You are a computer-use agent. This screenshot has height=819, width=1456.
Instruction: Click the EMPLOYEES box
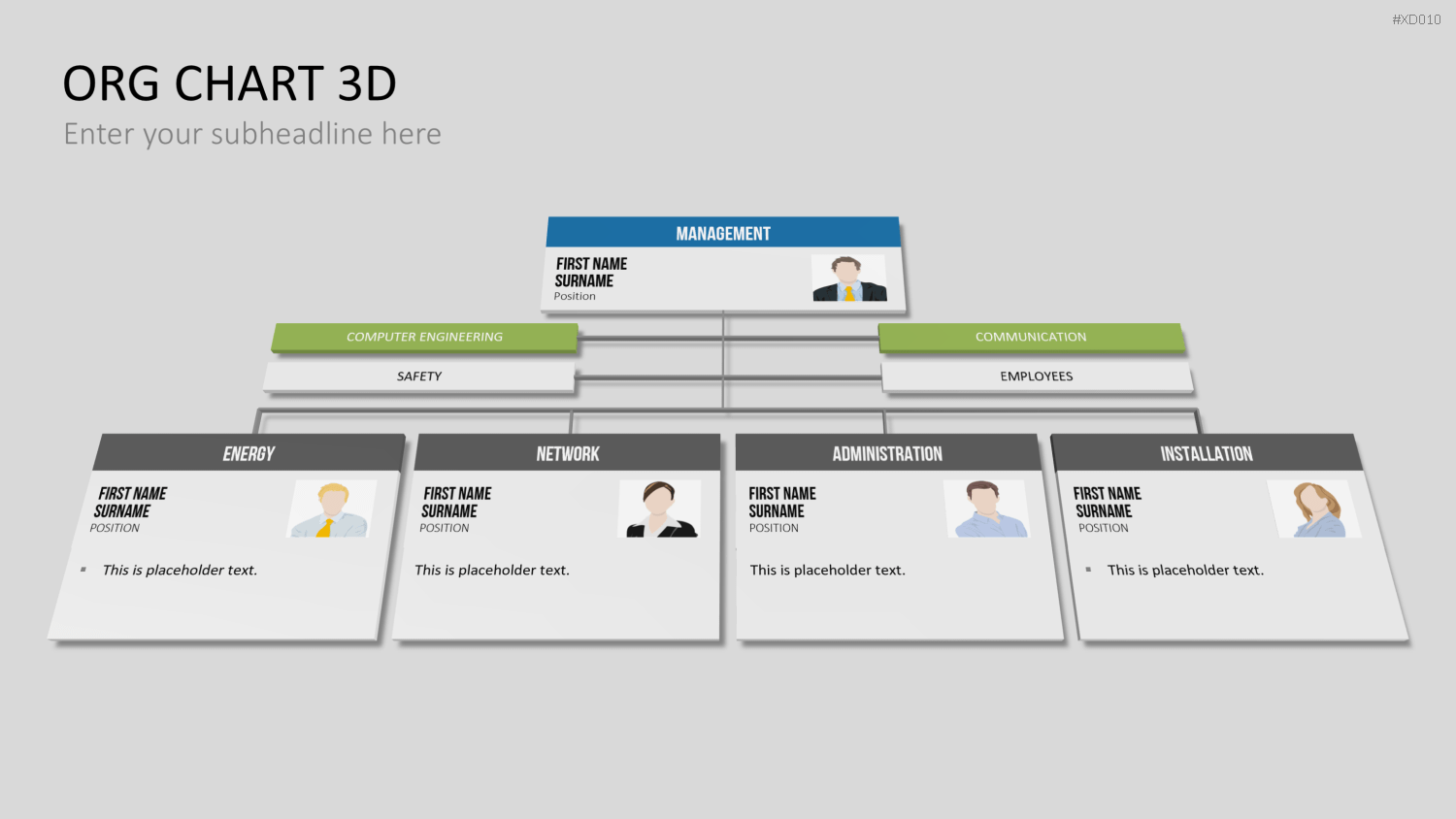pyautogui.click(x=1037, y=377)
